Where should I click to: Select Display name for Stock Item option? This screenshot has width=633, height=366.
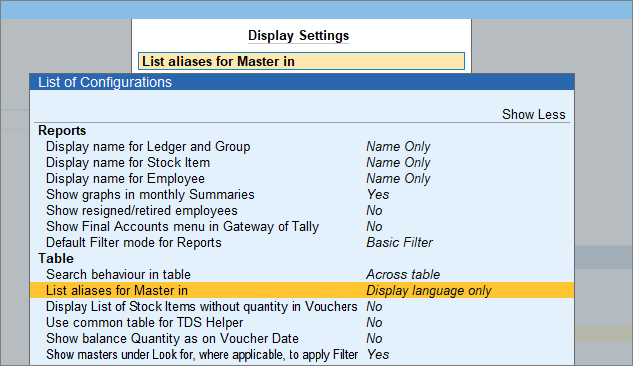pyautogui.click(x=128, y=163)
